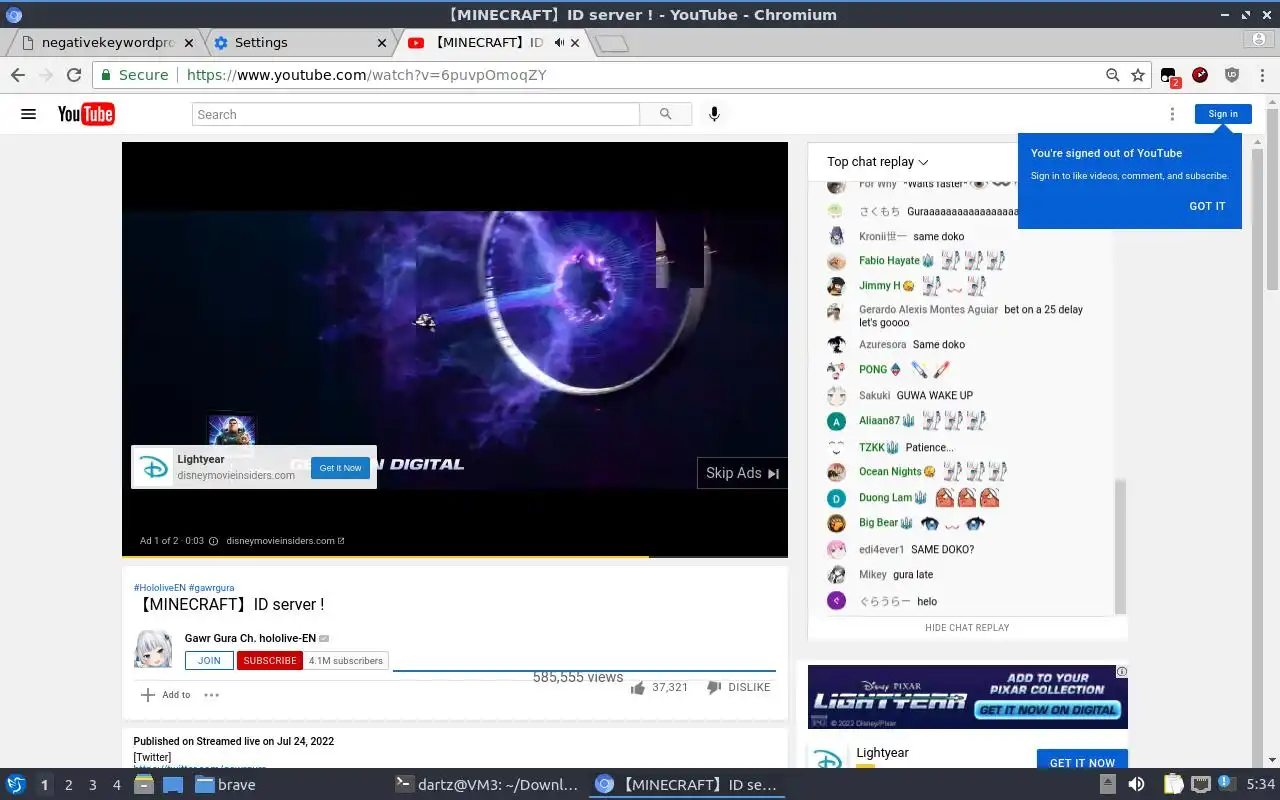1280x800 pixels.
Task: Open the system application menu icon
Action: pos(16,785)
